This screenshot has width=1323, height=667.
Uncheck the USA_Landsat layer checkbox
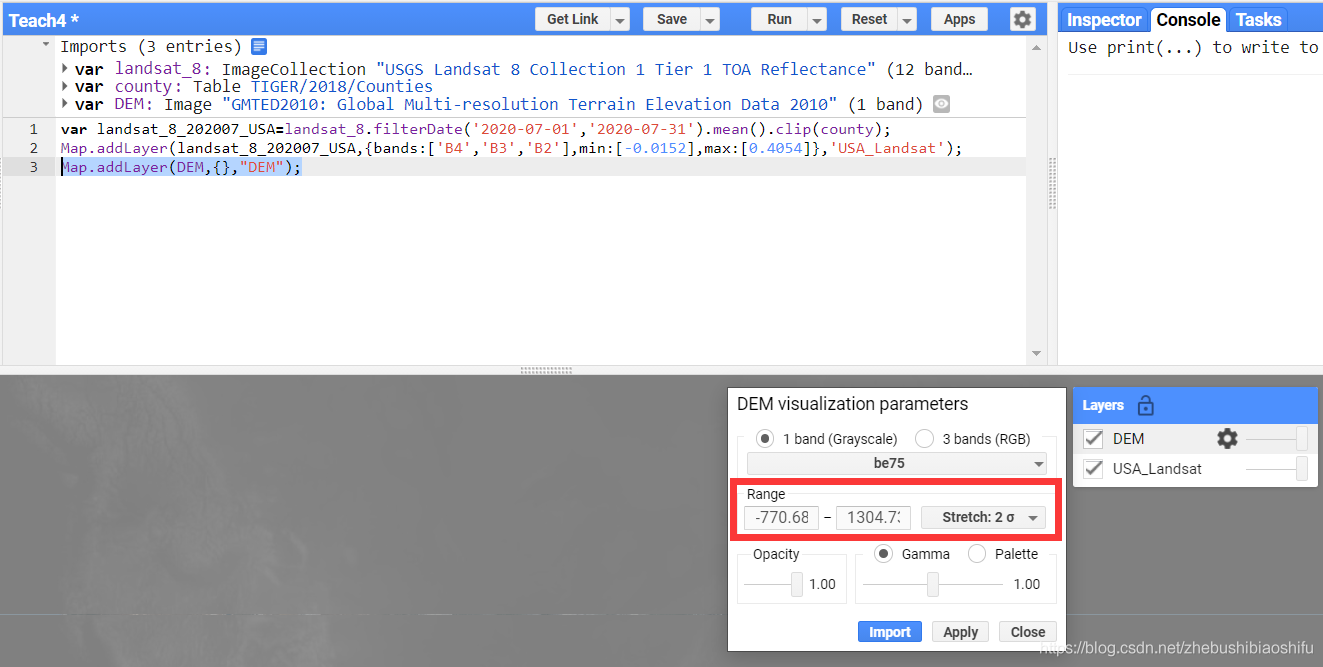pos(1094,468)
